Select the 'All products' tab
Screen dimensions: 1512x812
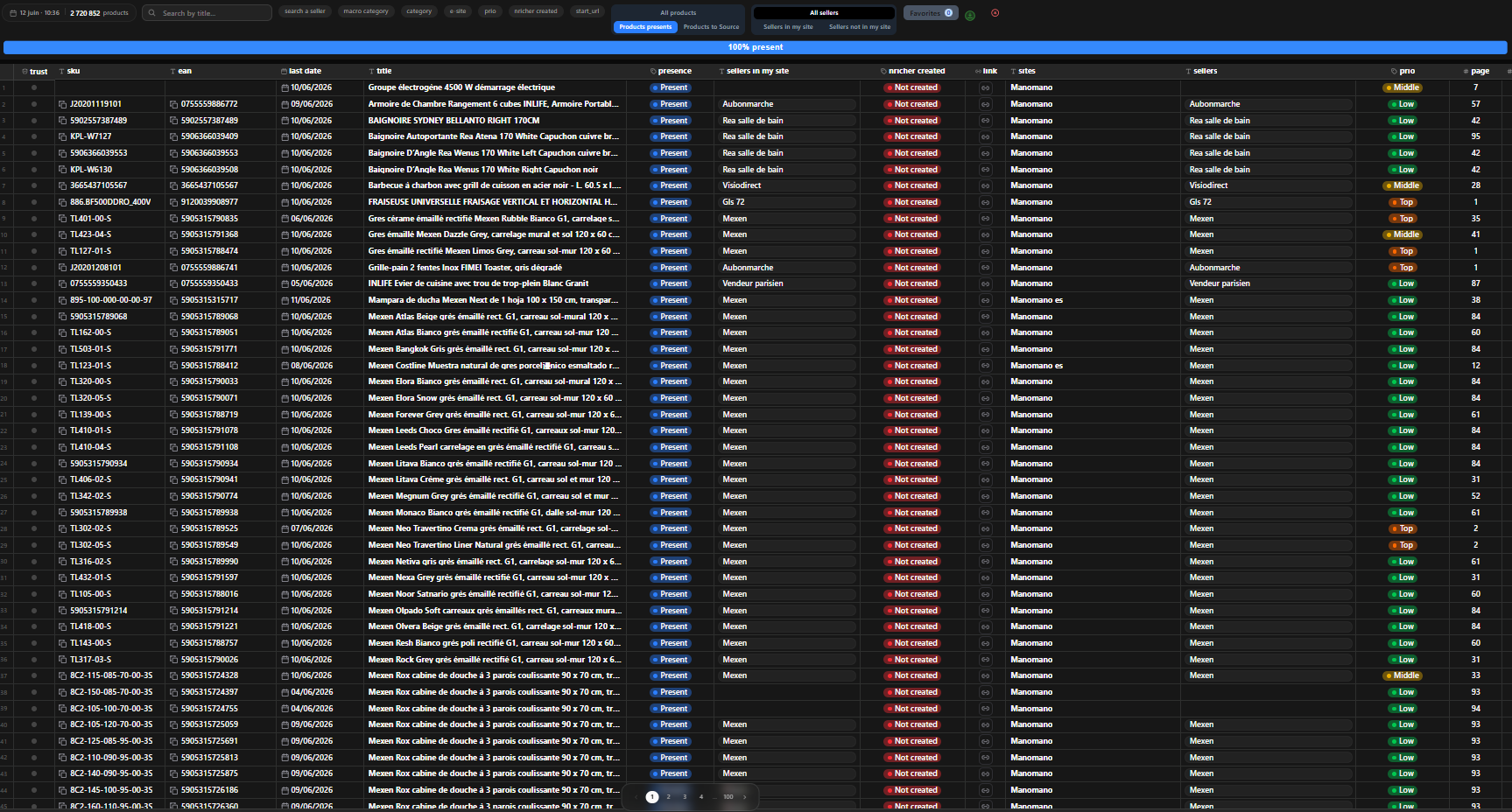click(x=679, y=13)
